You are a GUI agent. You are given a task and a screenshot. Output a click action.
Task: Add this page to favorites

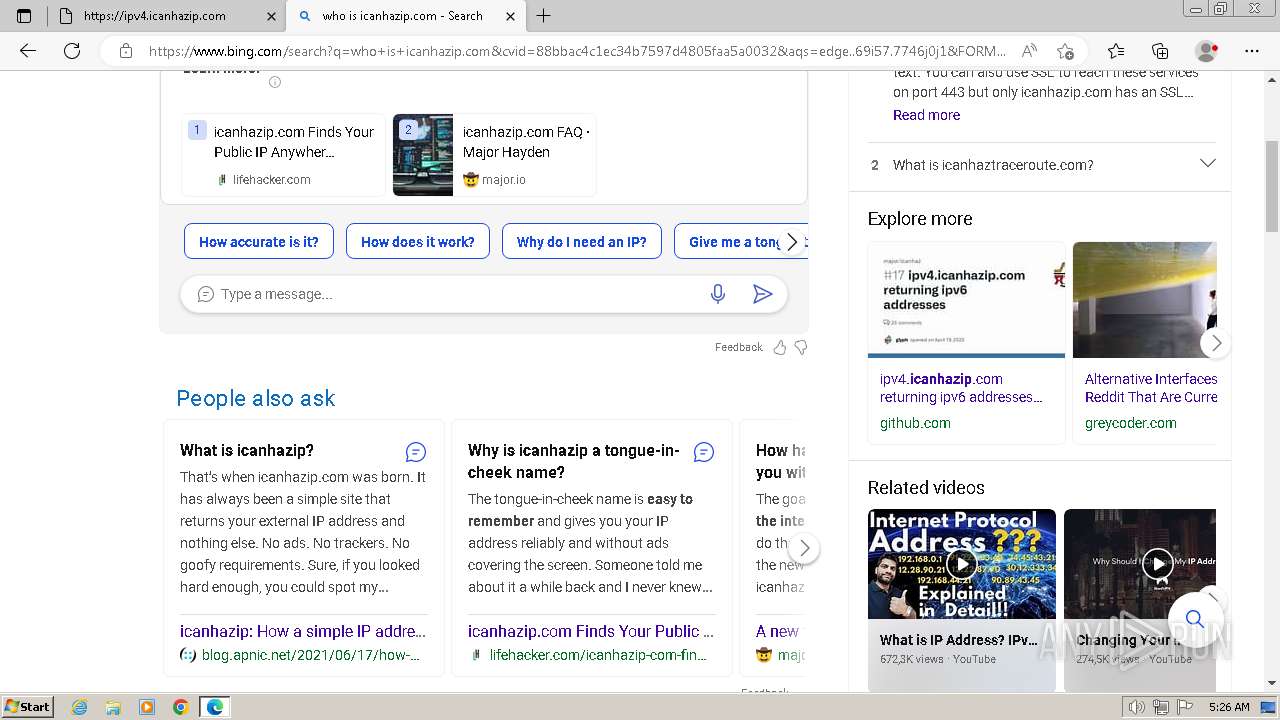tap(1065, 51)
